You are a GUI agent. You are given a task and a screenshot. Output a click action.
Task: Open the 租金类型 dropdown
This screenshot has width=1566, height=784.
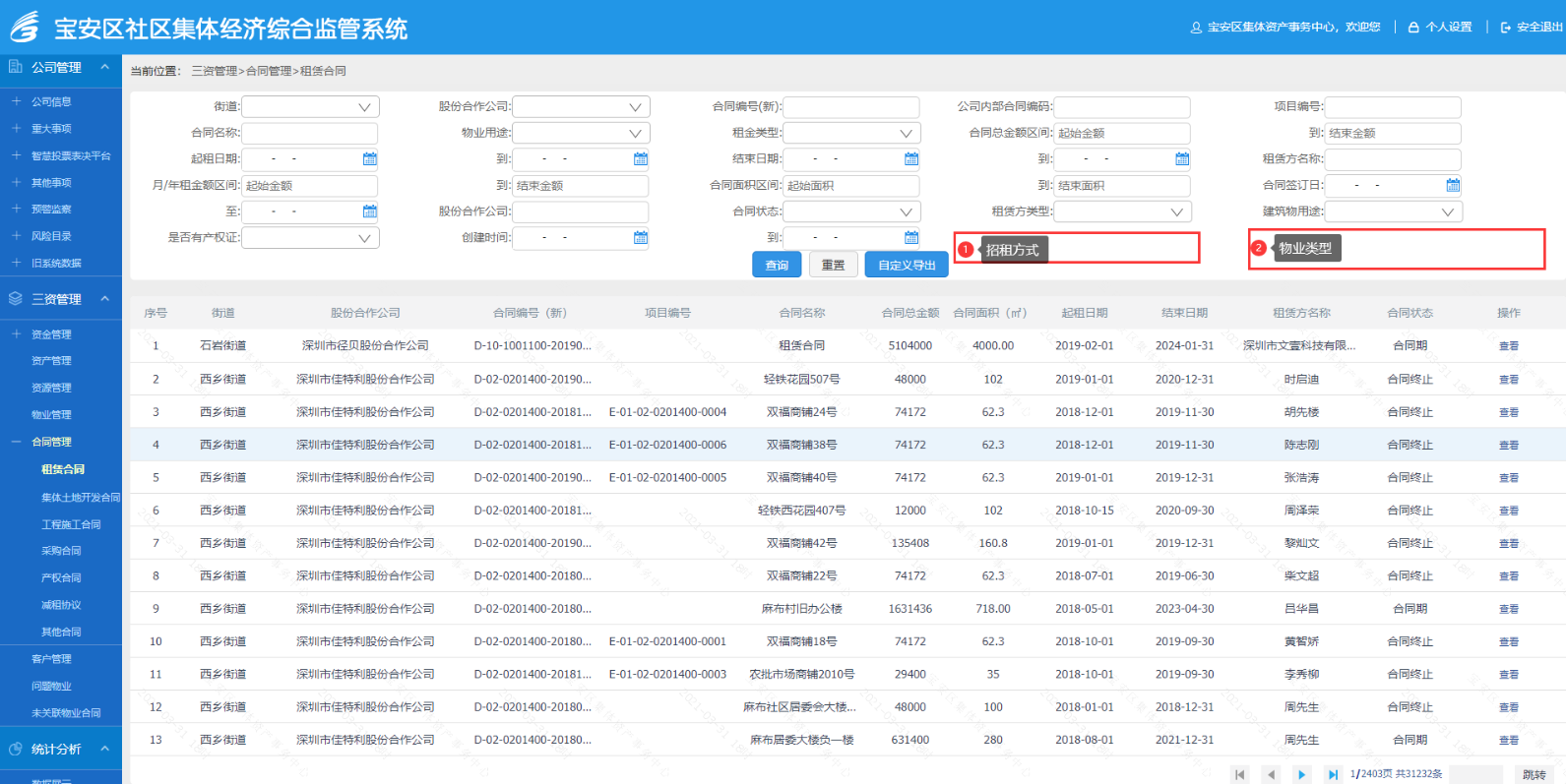pyautogui.click(x=851, y=133)
